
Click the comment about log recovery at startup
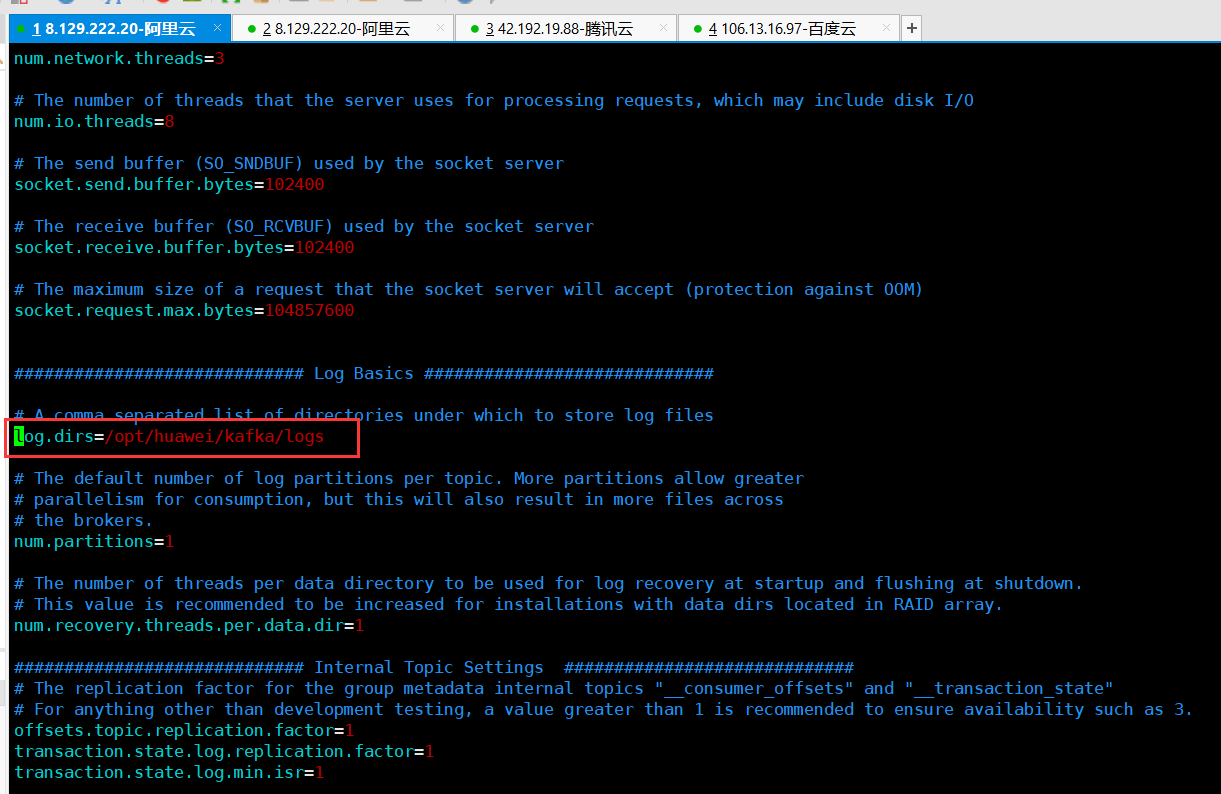(549, 584)
